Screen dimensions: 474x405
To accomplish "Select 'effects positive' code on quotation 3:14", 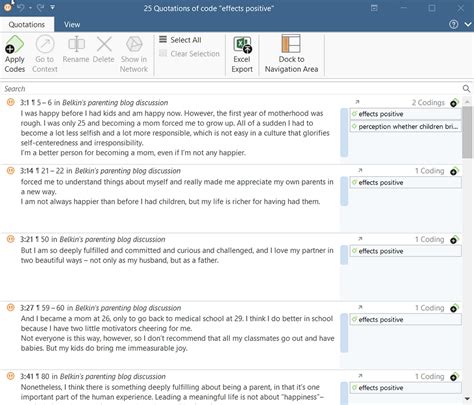I will pyautogui.click(x=406, y=182).
